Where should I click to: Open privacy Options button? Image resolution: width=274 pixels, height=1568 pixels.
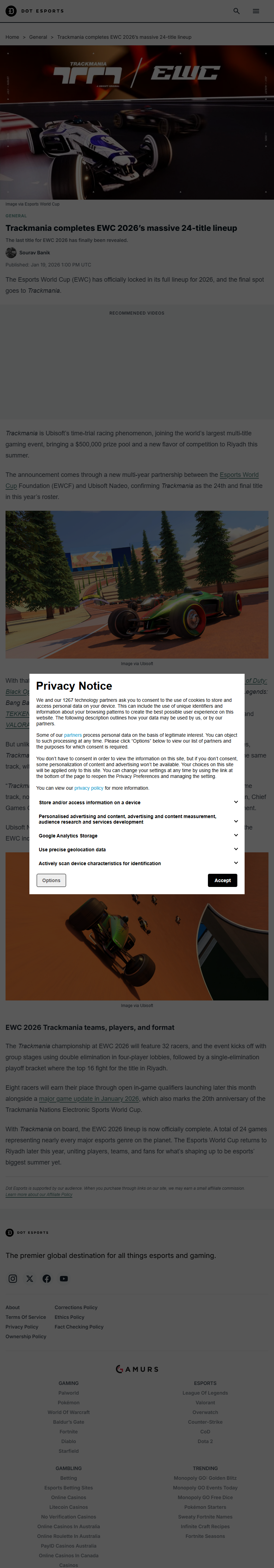[51, 880]
